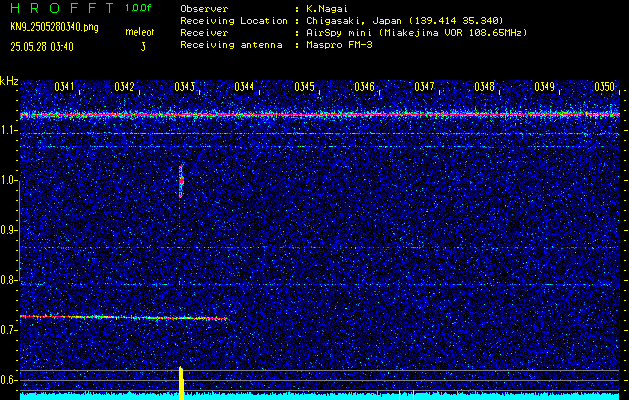Viewport: 629px width, 400px height.
Task: Select the 0343 time marker
Action: (185, 87)
